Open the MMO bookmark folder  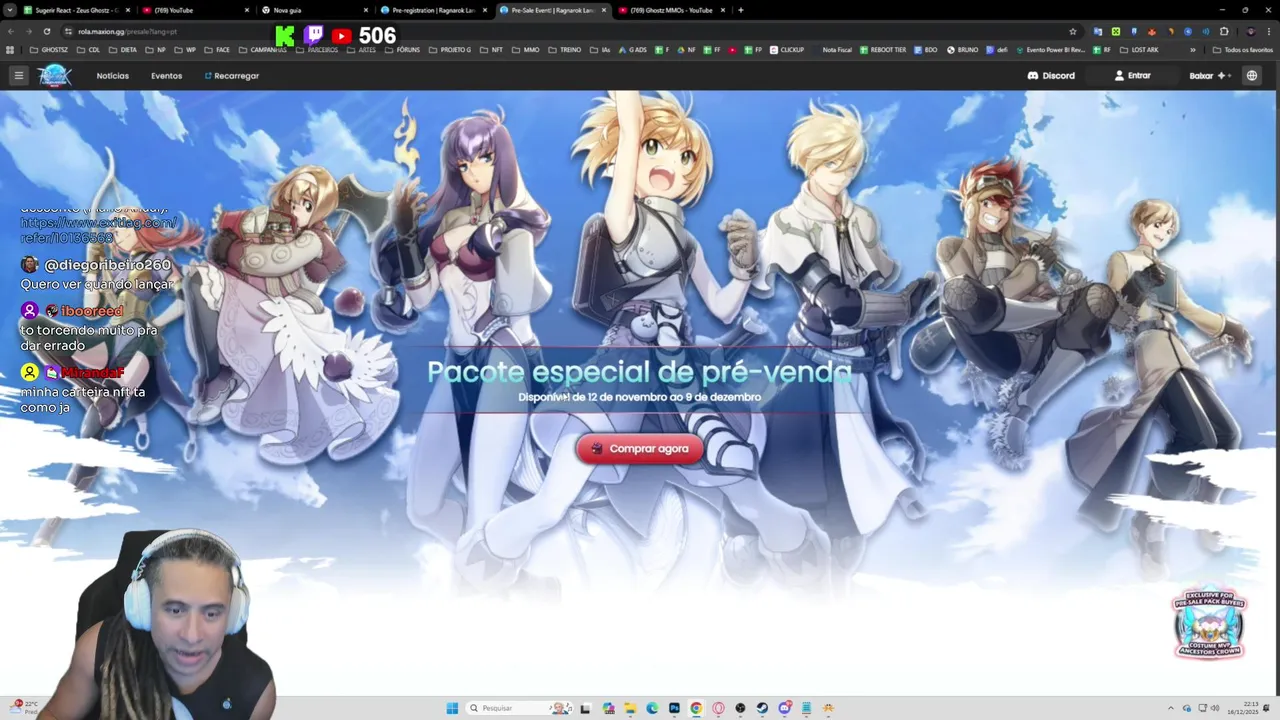(526, 49)
